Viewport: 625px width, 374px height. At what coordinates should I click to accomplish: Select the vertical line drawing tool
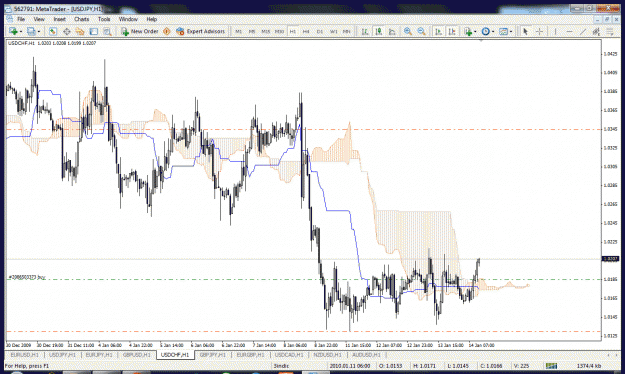[555, 31]
